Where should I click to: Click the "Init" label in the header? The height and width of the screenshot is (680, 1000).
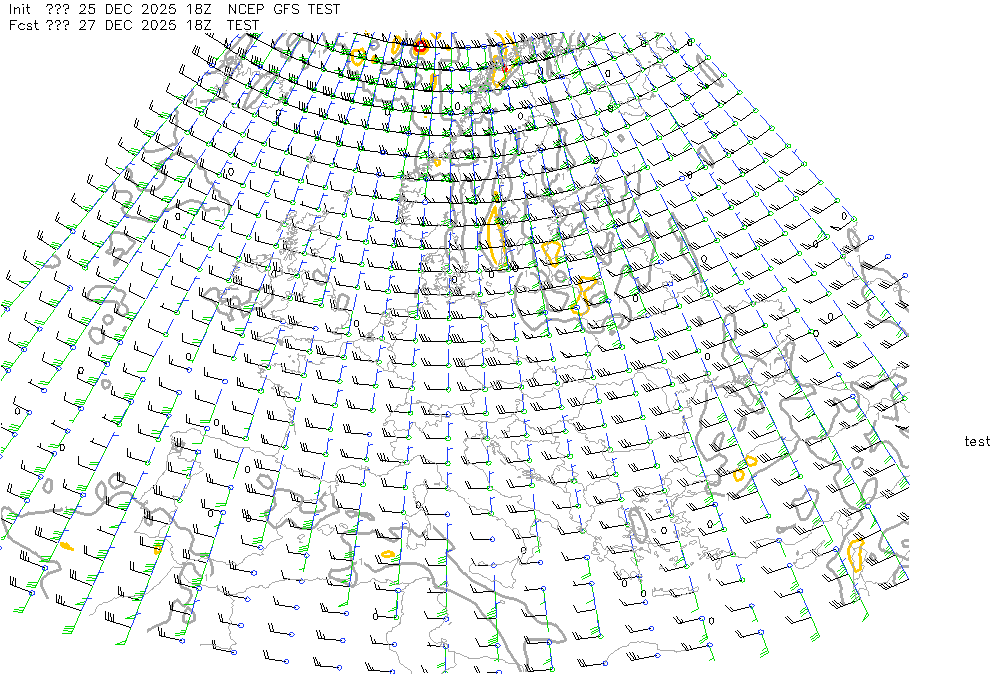pos(19,9)
